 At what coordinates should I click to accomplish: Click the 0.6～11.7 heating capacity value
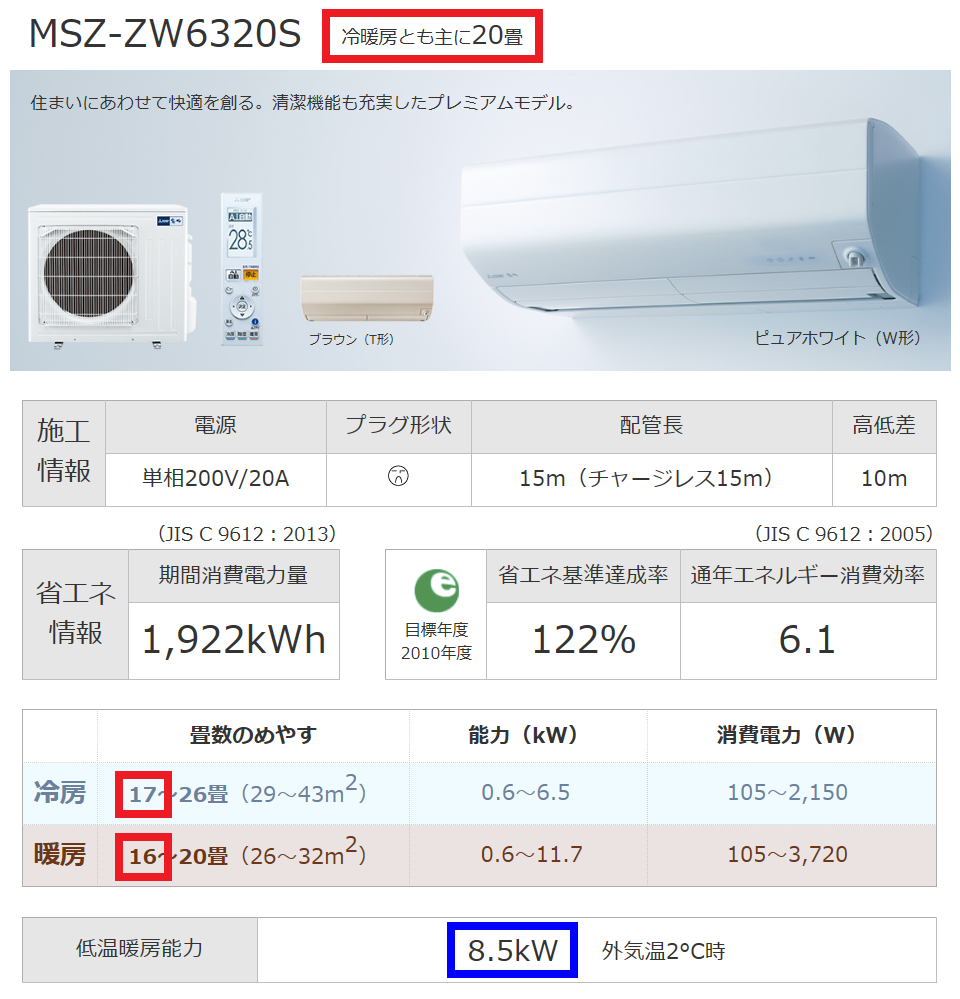(x=531, y=854)
